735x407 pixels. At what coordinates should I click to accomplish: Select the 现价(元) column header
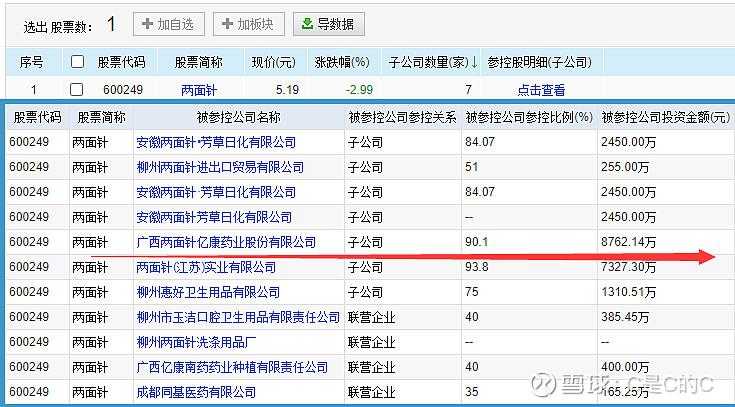pos(274,62)
